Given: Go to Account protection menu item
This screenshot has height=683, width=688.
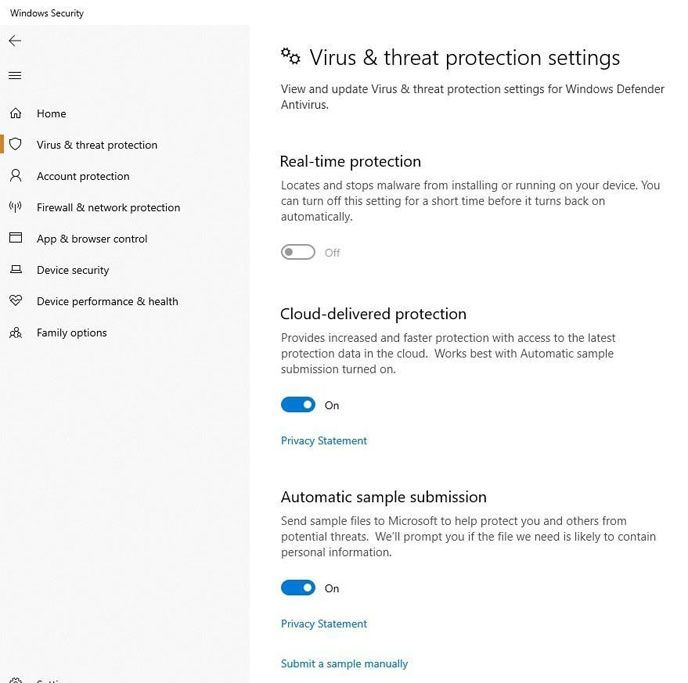Looking at the screenshot, I should pos(83,176).
